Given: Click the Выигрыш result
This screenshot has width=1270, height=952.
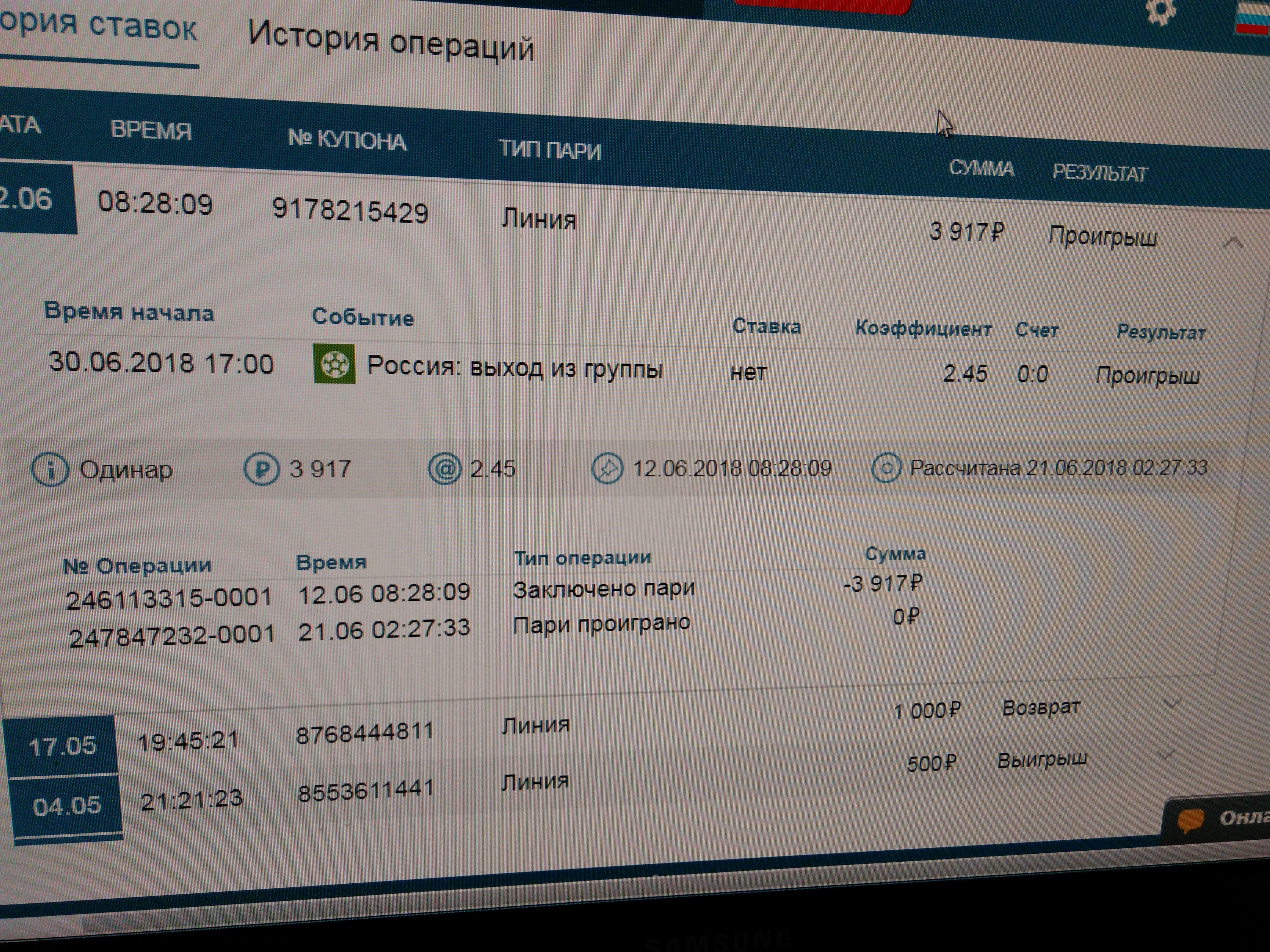Looking at the screenshot, I should (x=1042, y=760).
